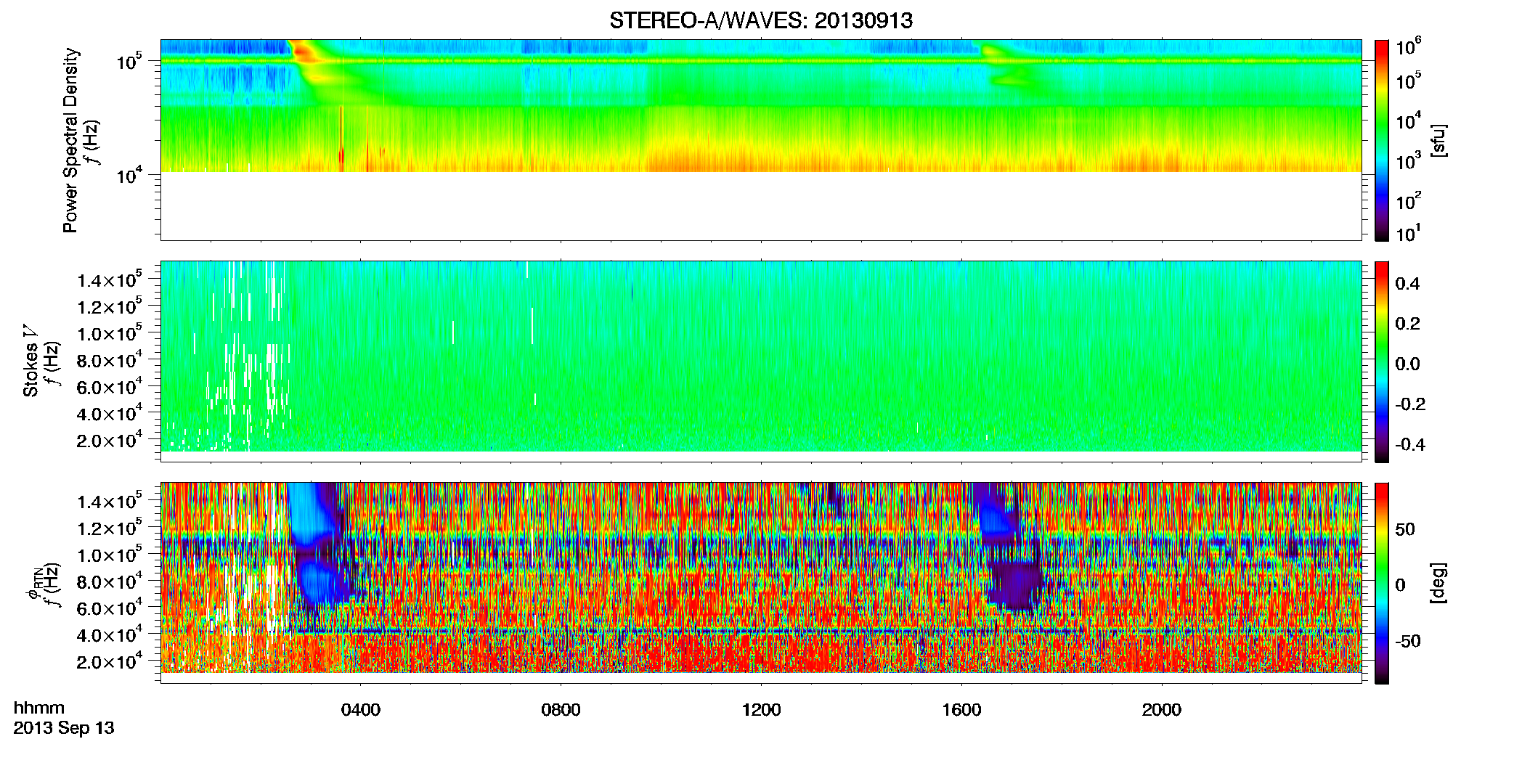Screen dimensions: 1522x784
Task: Click the 8.0×10^4 tick on Stokes V panel
Action: pyautogui.click(x=110, y=360)
